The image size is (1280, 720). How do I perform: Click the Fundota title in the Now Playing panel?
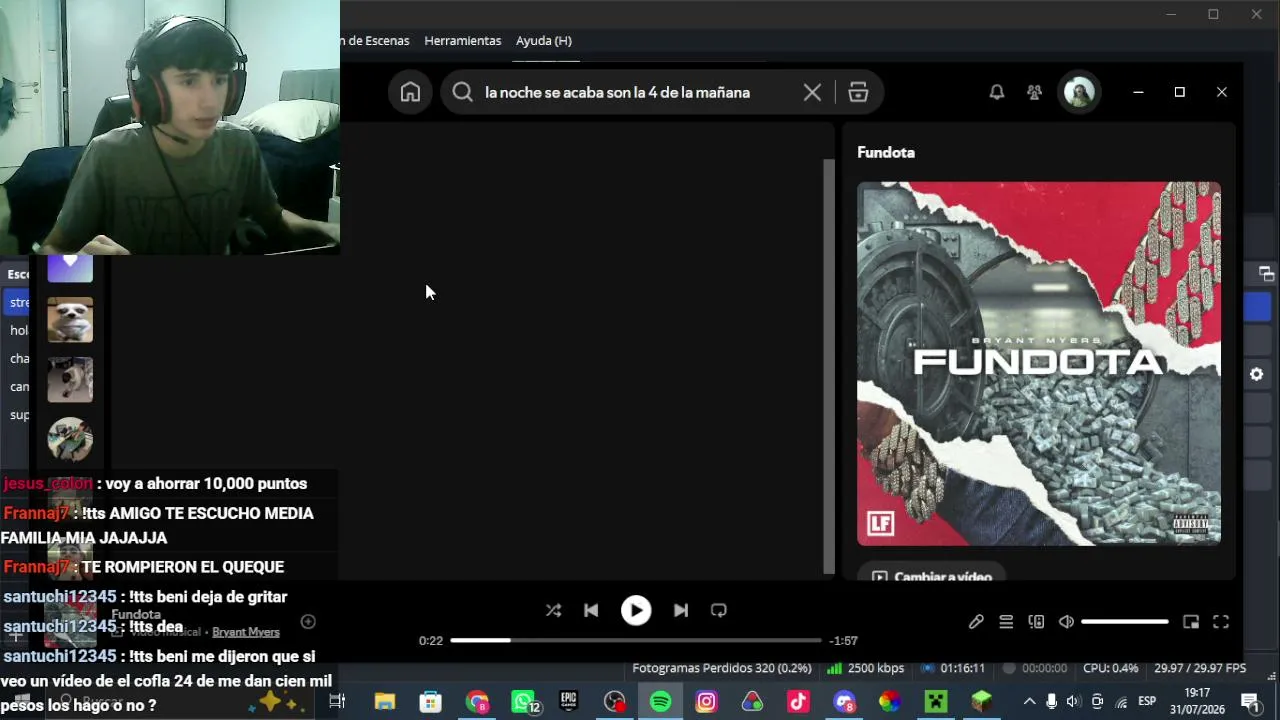[886, 153]
